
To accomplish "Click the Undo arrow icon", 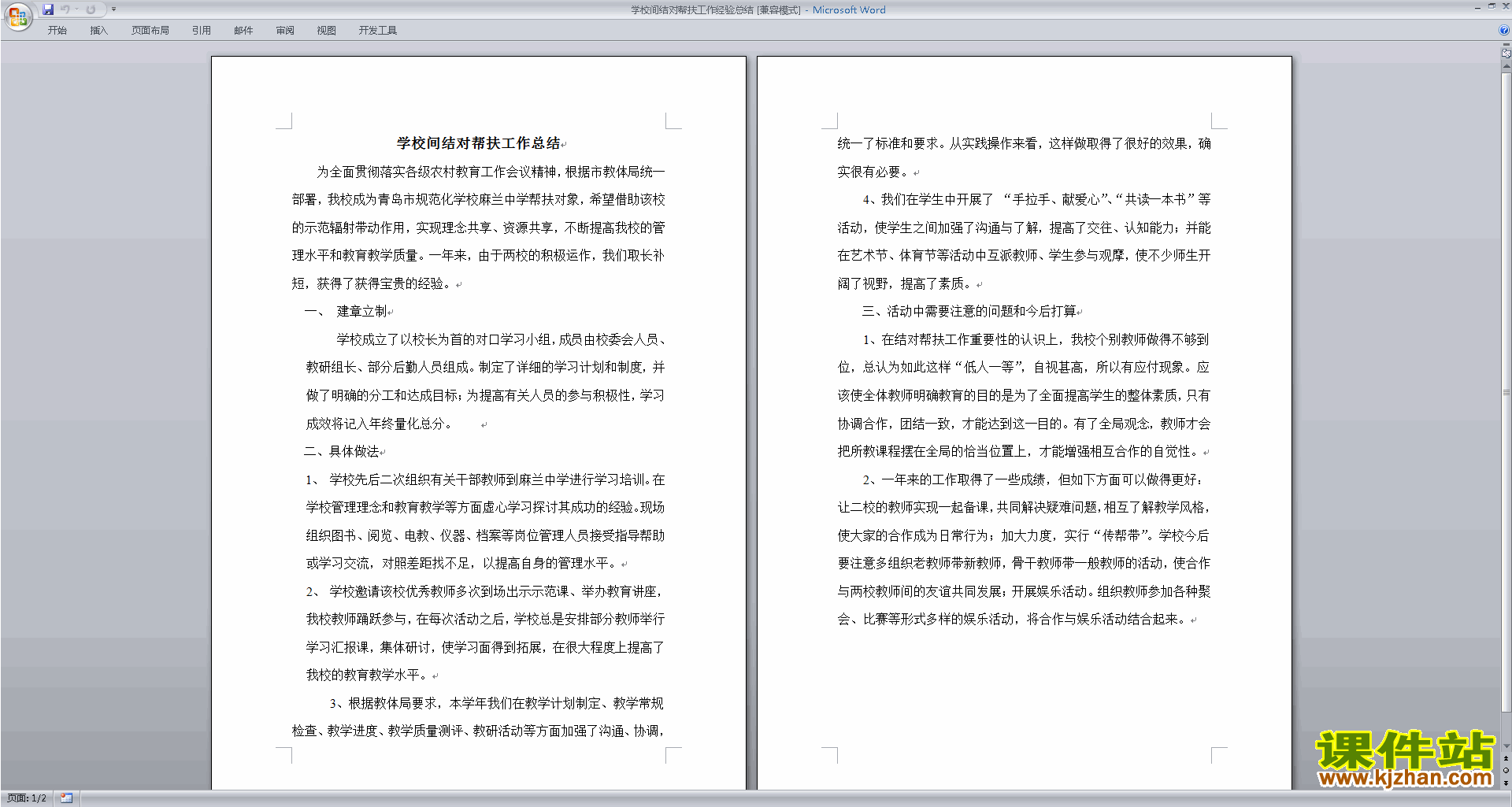I will point(65,9).
